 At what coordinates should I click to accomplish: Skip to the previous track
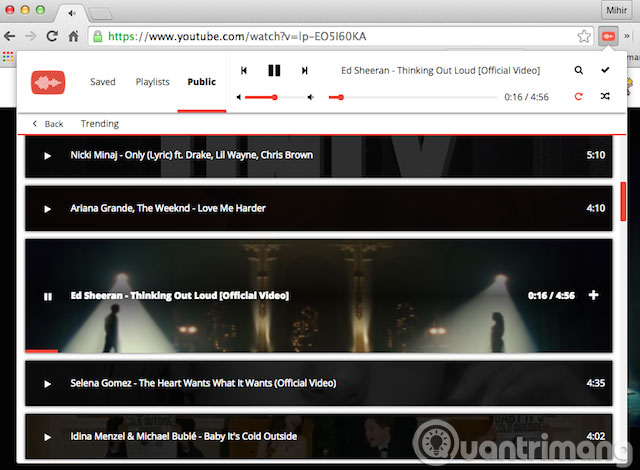tap(244, 71)
